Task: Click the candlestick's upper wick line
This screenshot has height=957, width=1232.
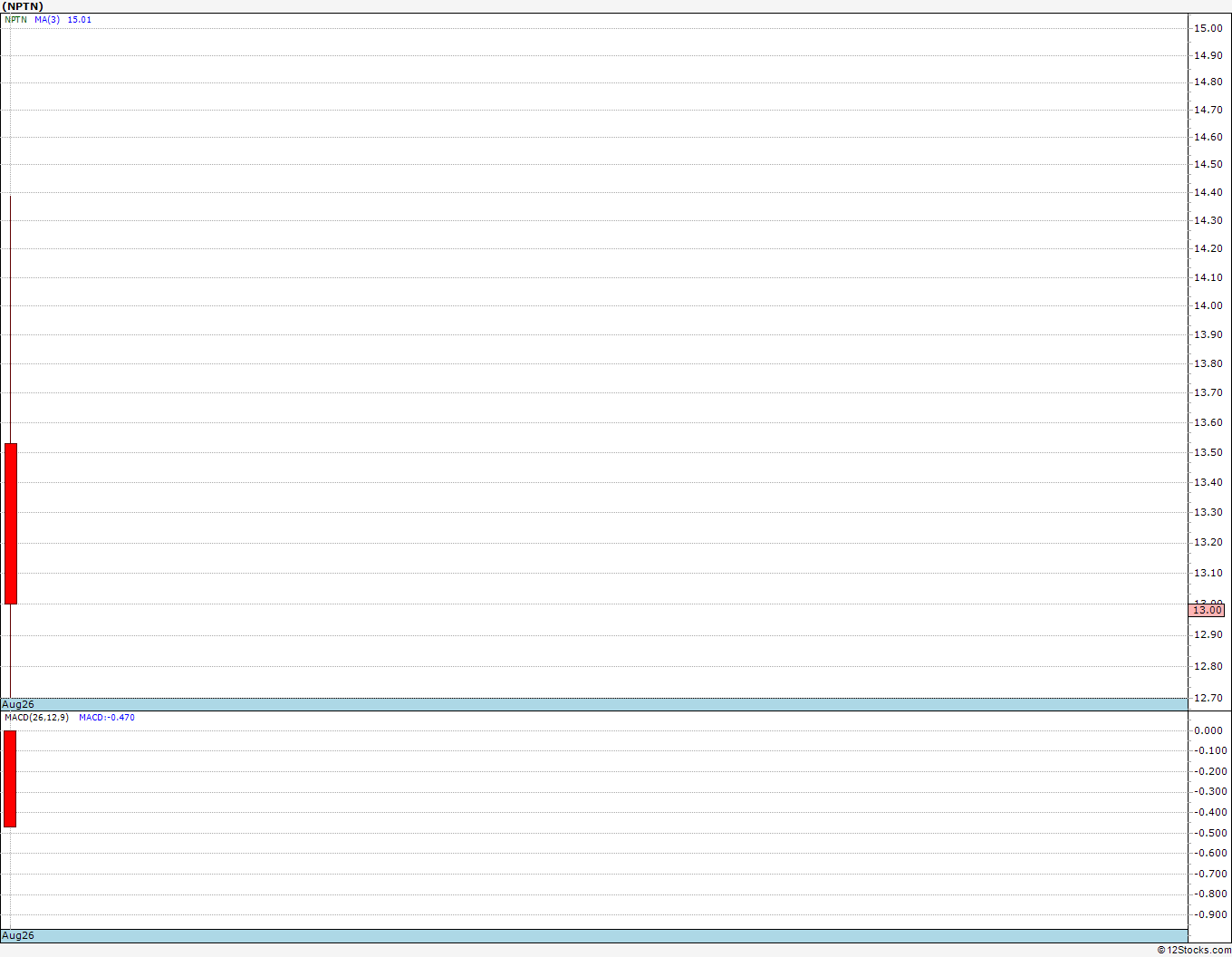Action: [x=10, y=319]
